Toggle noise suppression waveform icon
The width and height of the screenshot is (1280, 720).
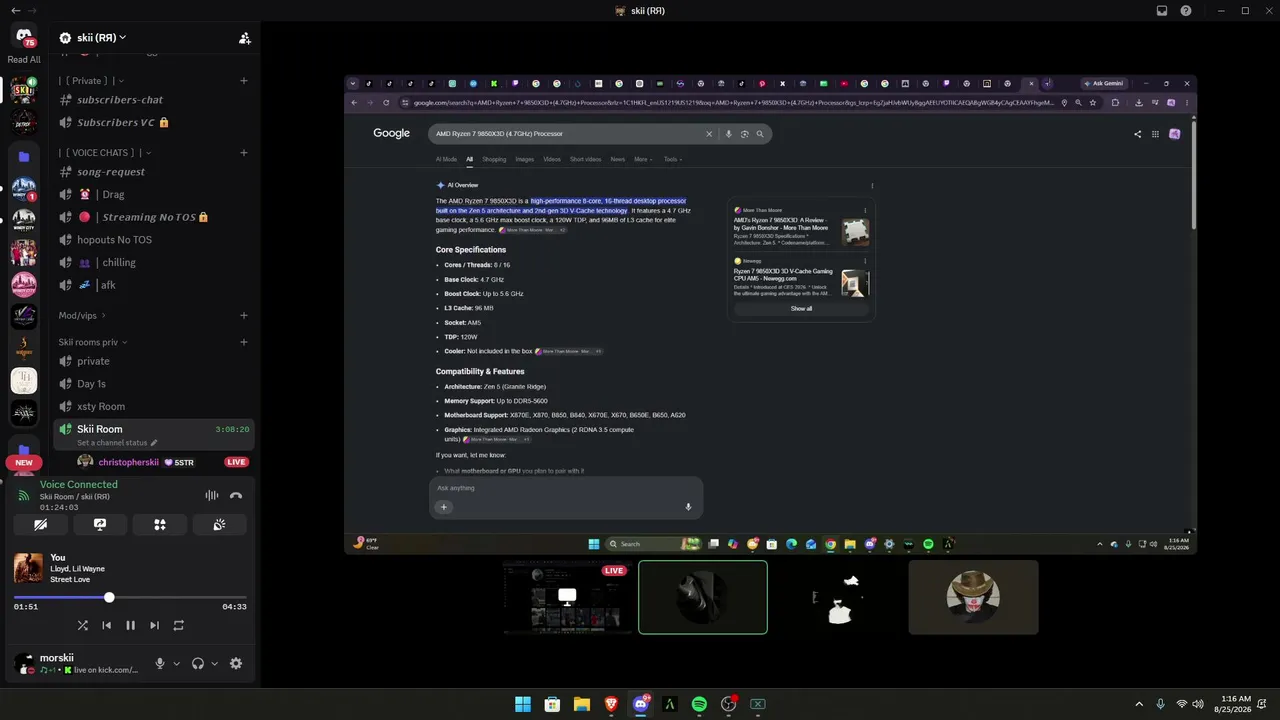[212, 495]
